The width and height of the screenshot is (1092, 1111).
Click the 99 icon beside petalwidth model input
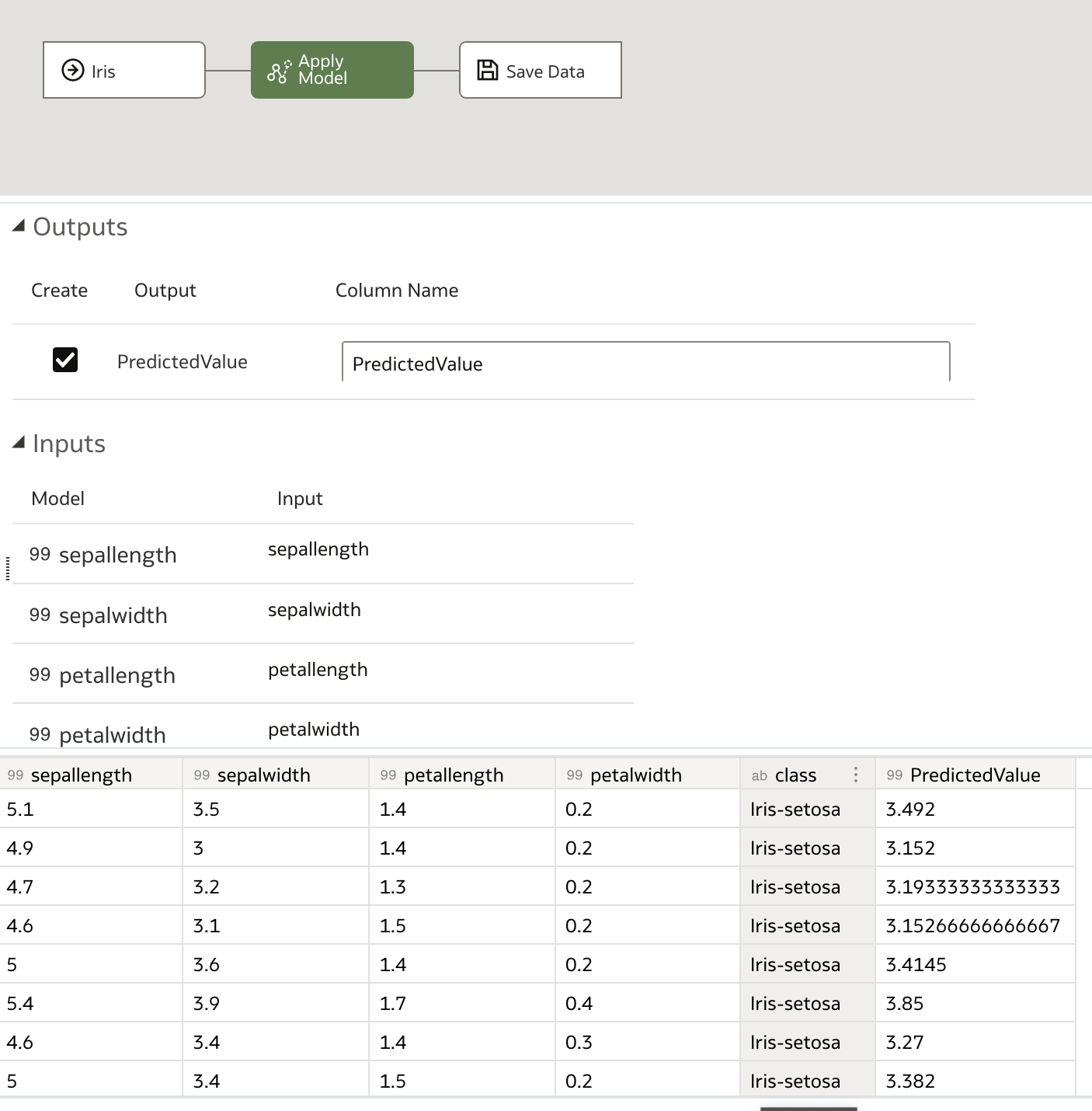tap(38, 735)
